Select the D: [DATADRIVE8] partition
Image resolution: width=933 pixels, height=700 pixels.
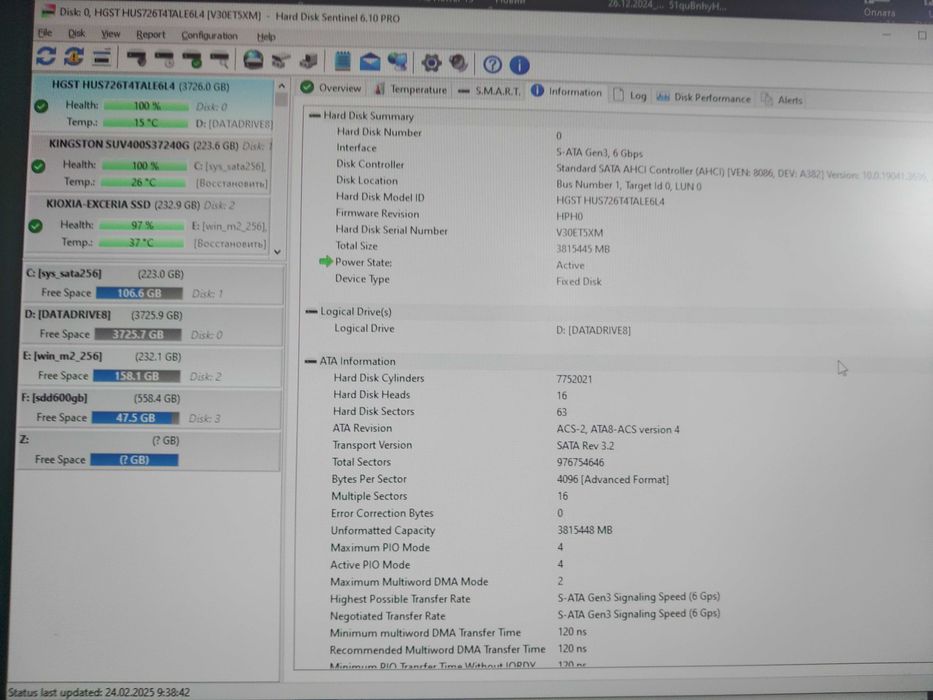point(152,325)
